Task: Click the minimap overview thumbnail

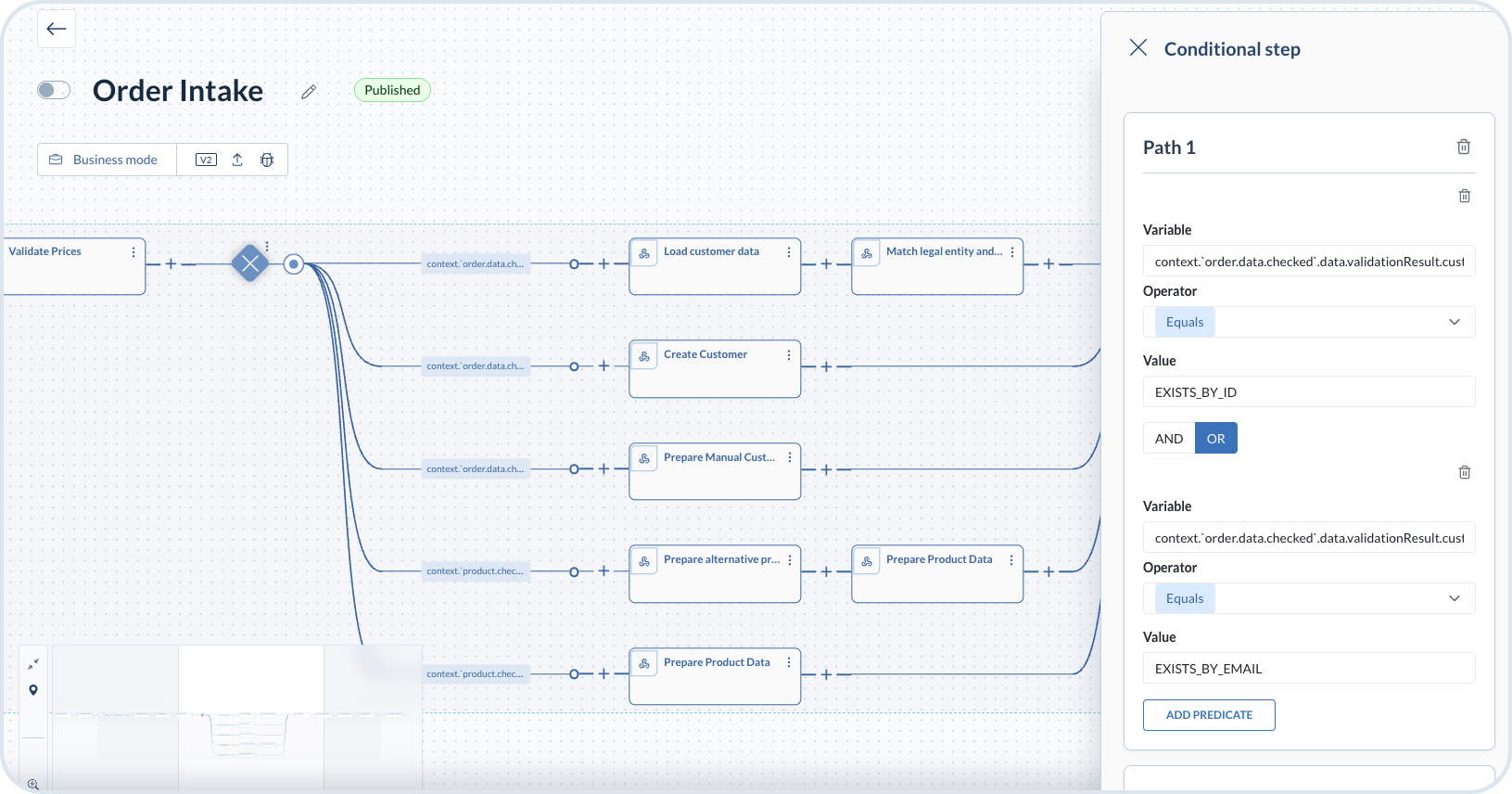Action: (237, 716)
